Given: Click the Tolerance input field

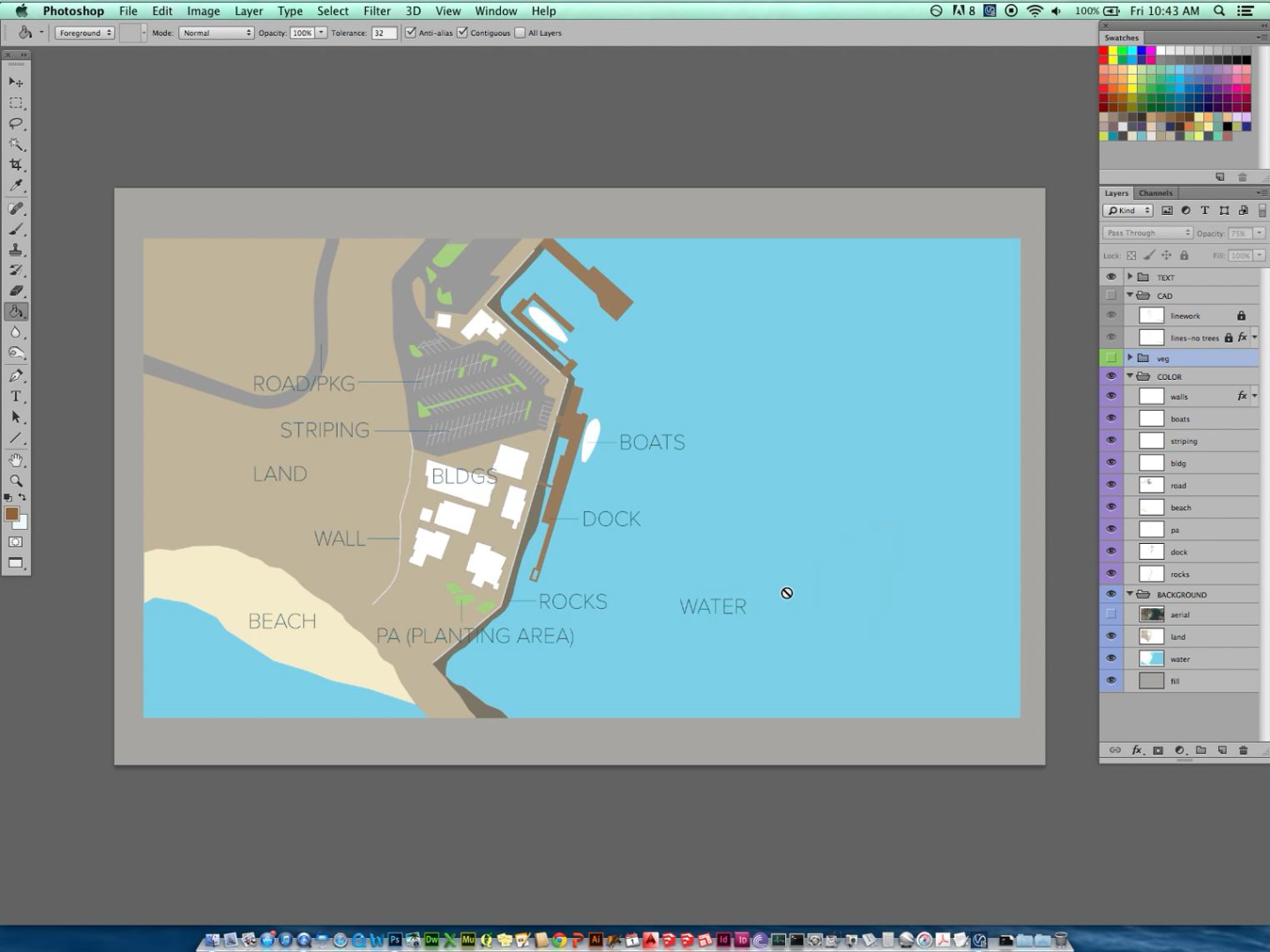Looking at the screenshot, I should coord(384,33).
